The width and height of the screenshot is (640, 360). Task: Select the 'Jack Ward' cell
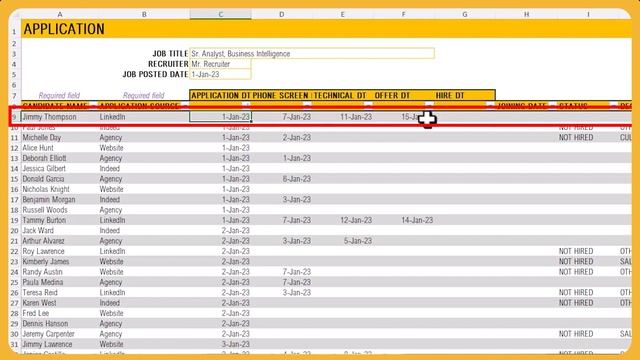60,231
